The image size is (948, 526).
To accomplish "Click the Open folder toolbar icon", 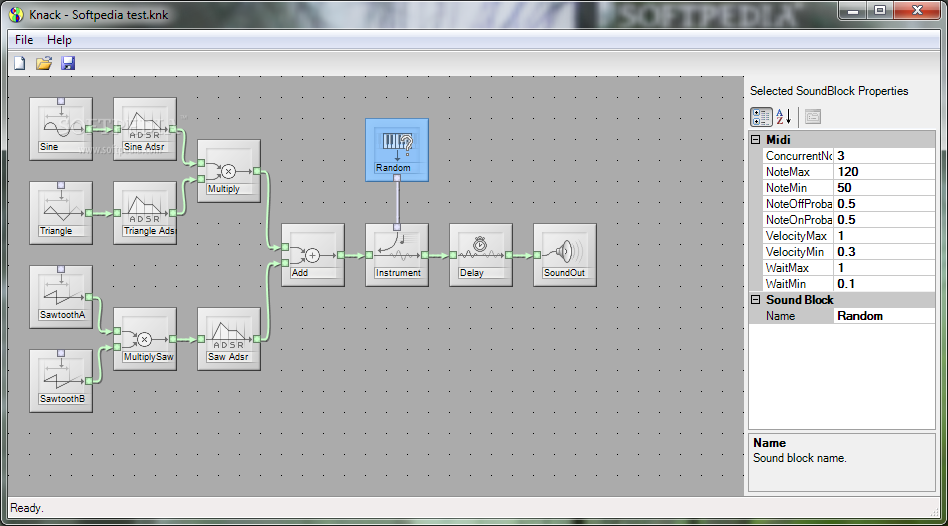I will click(x=44, y=63).
